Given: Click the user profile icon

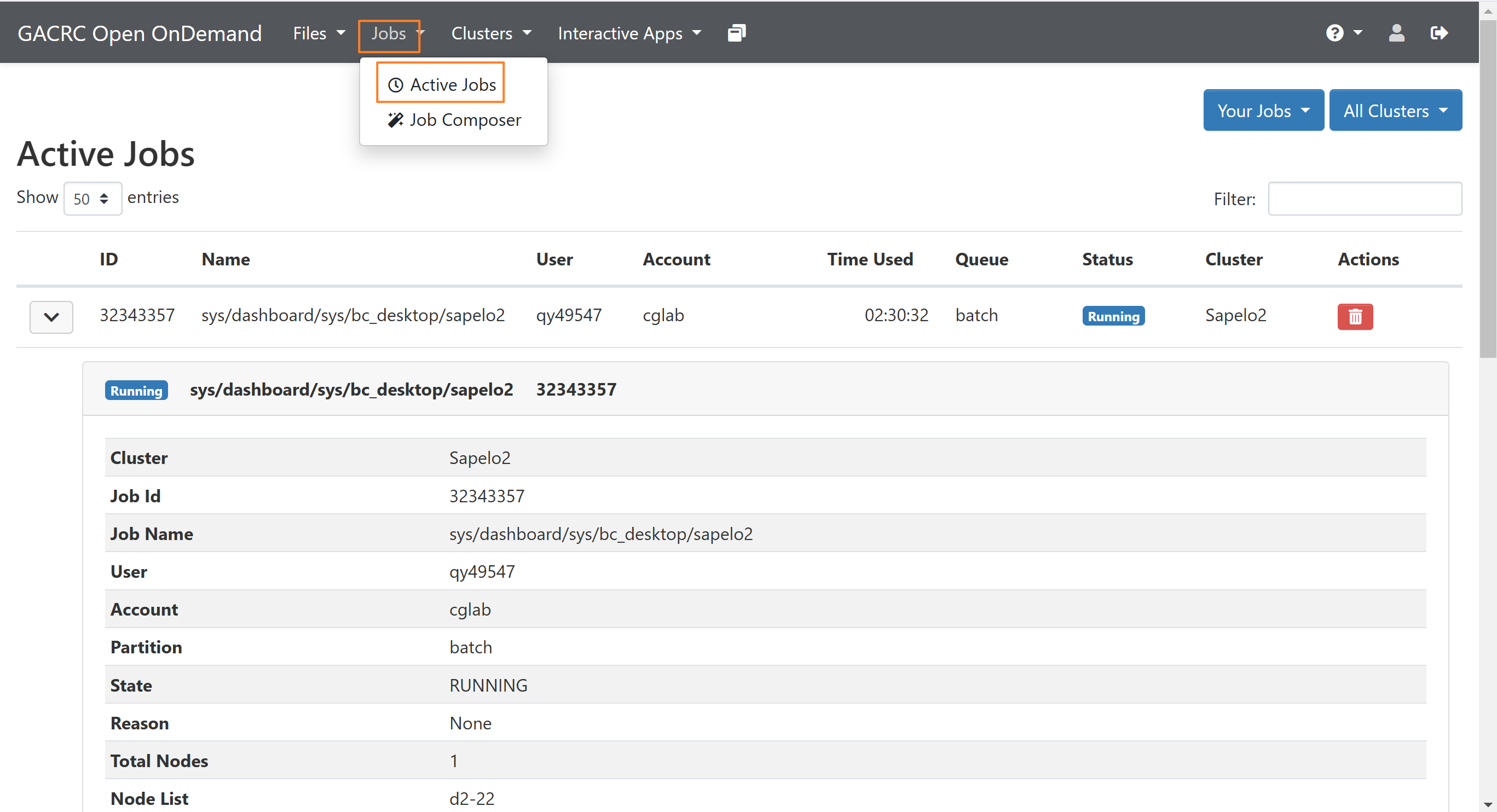Looking at the screenshot, I should coord(1396,33).
